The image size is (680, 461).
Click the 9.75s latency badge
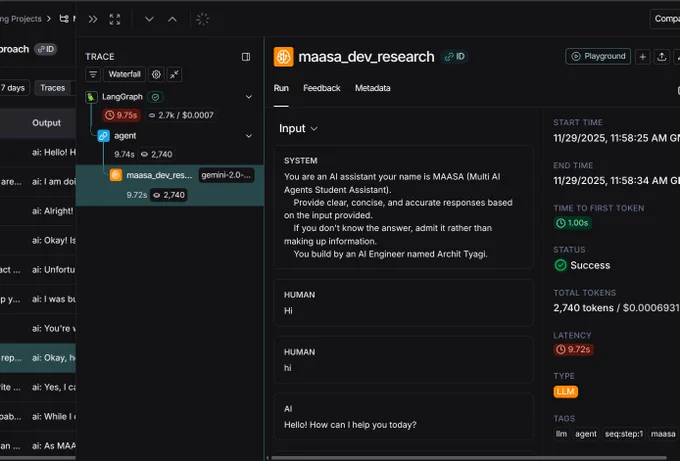[x=121, y=115]
